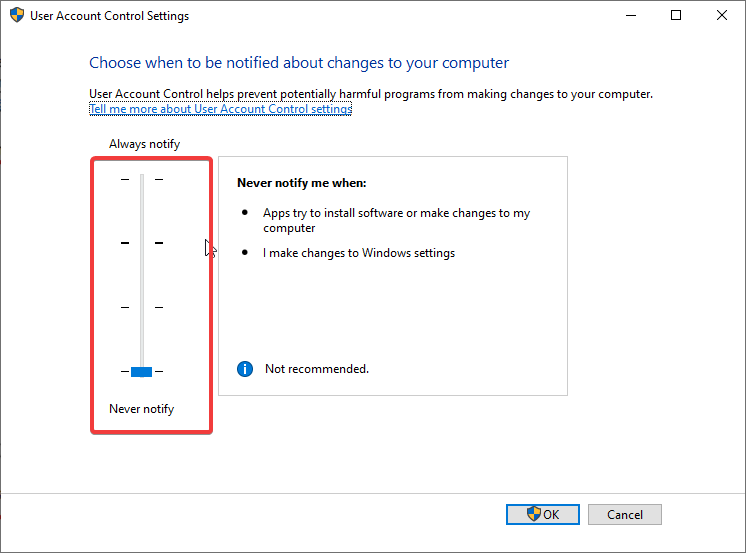Click the blue slider thumb at Never notify

click(141, 372)
